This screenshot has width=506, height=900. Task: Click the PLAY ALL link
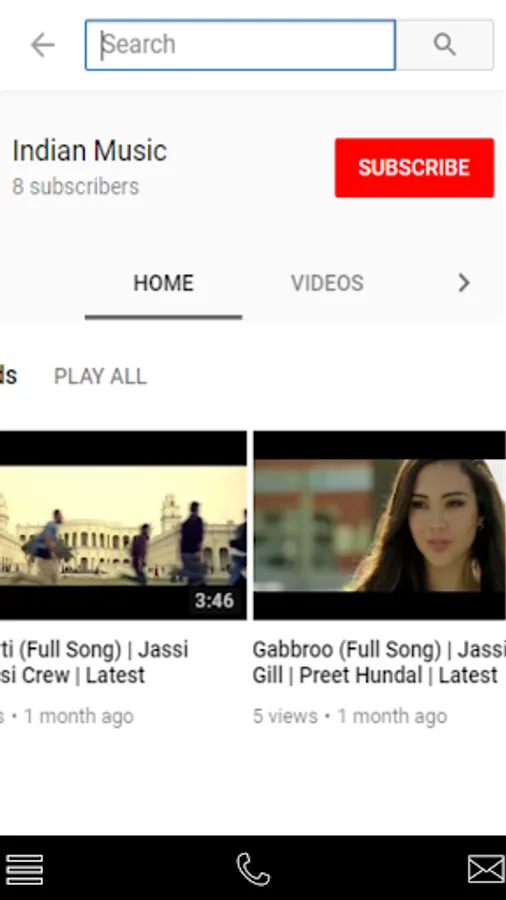pyautogui.click(x=100, y=377)
